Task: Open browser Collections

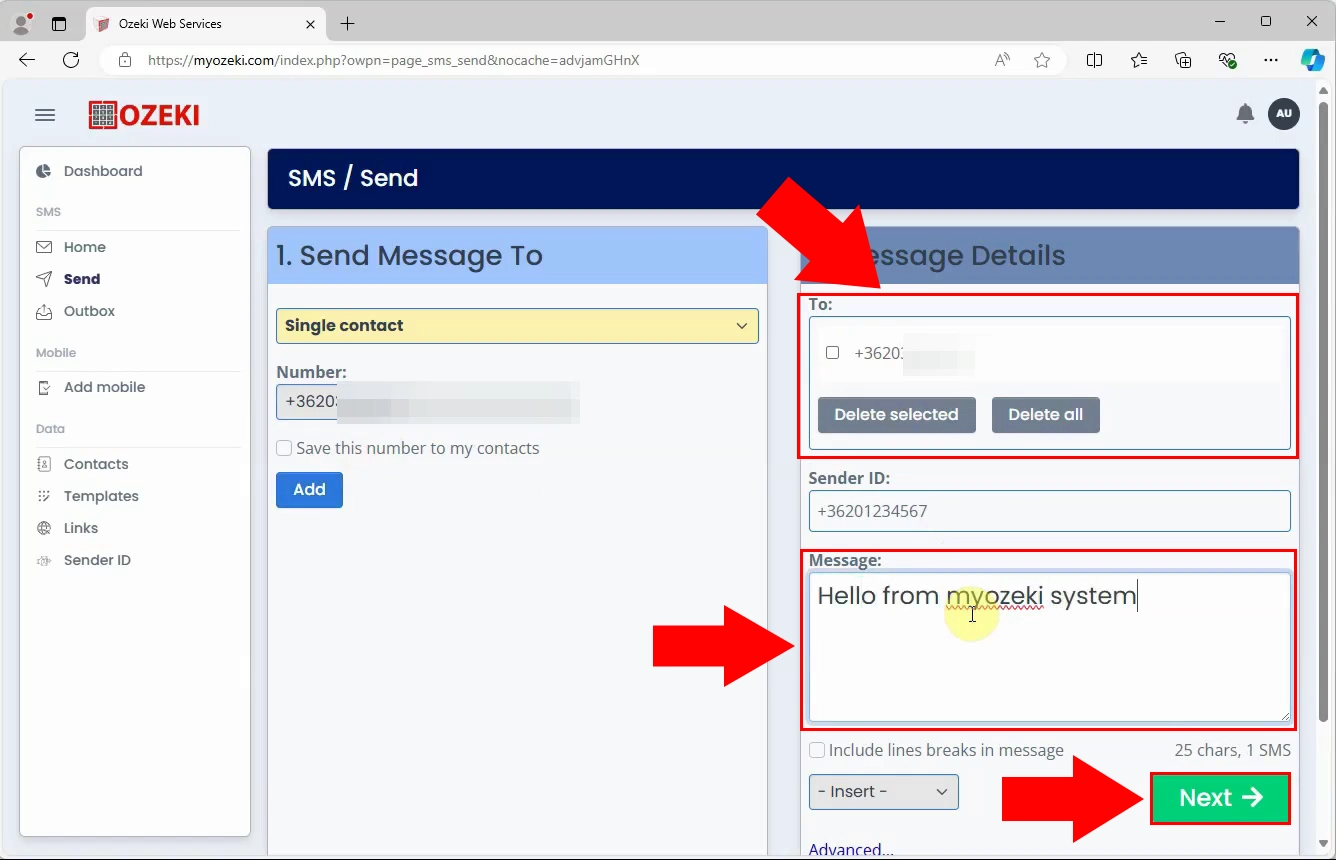Action: tap(1183, 60)
